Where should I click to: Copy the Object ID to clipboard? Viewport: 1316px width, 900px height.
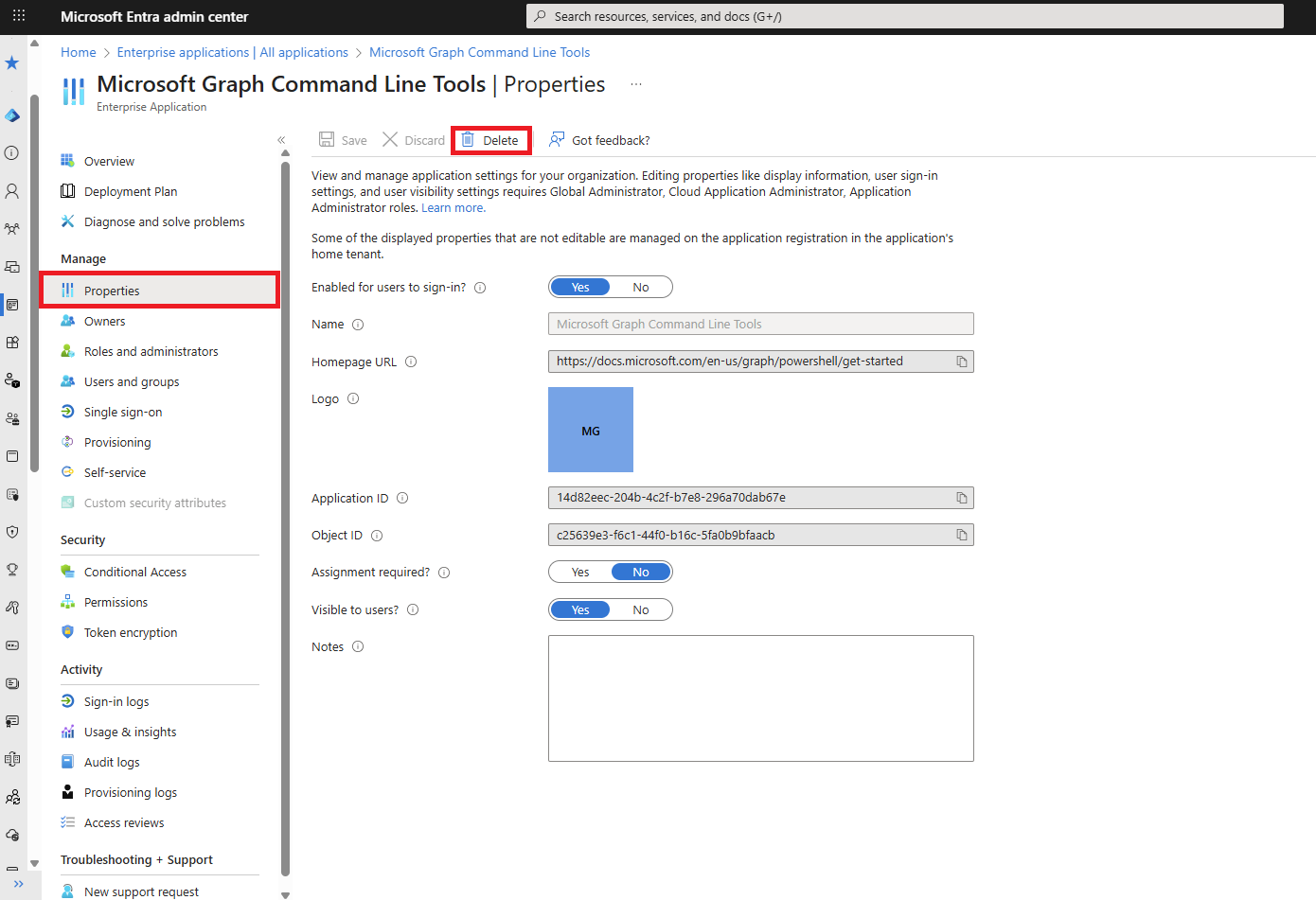(x=962, y=535)
